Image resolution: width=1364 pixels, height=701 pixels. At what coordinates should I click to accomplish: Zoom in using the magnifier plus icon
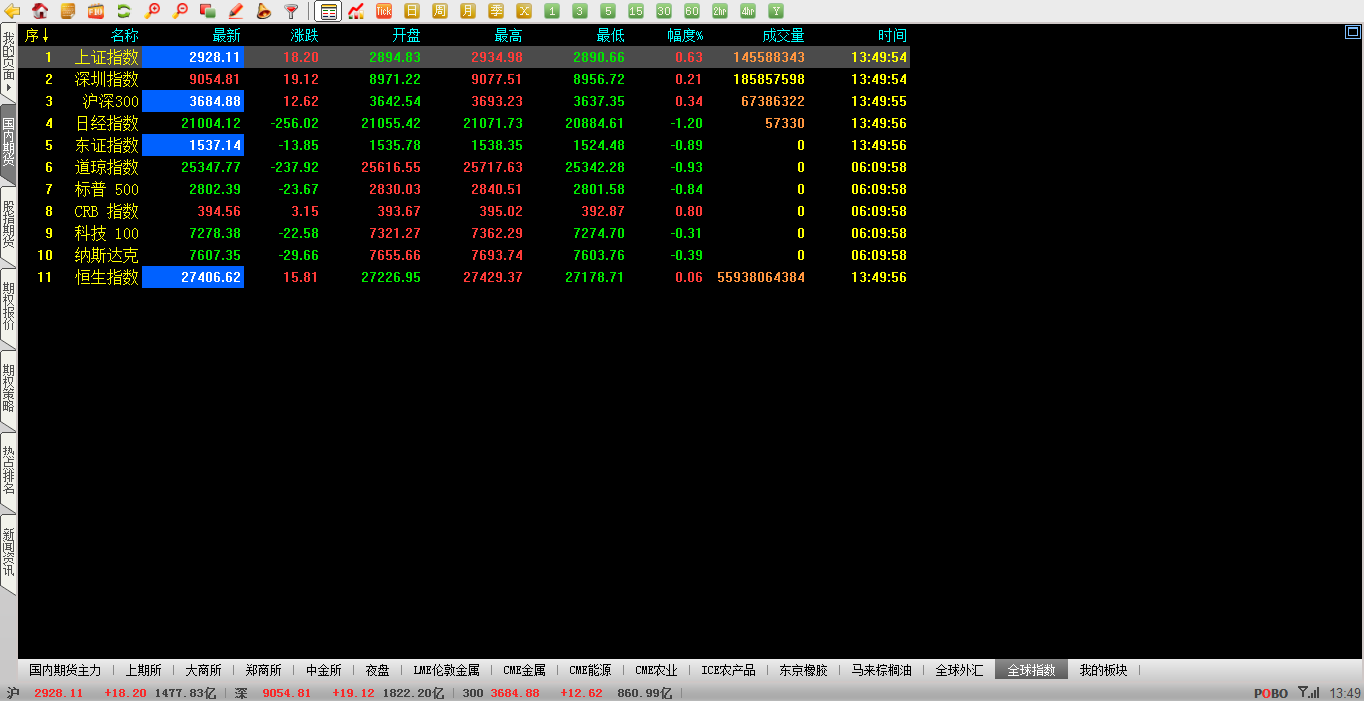(x=152, y=11)
